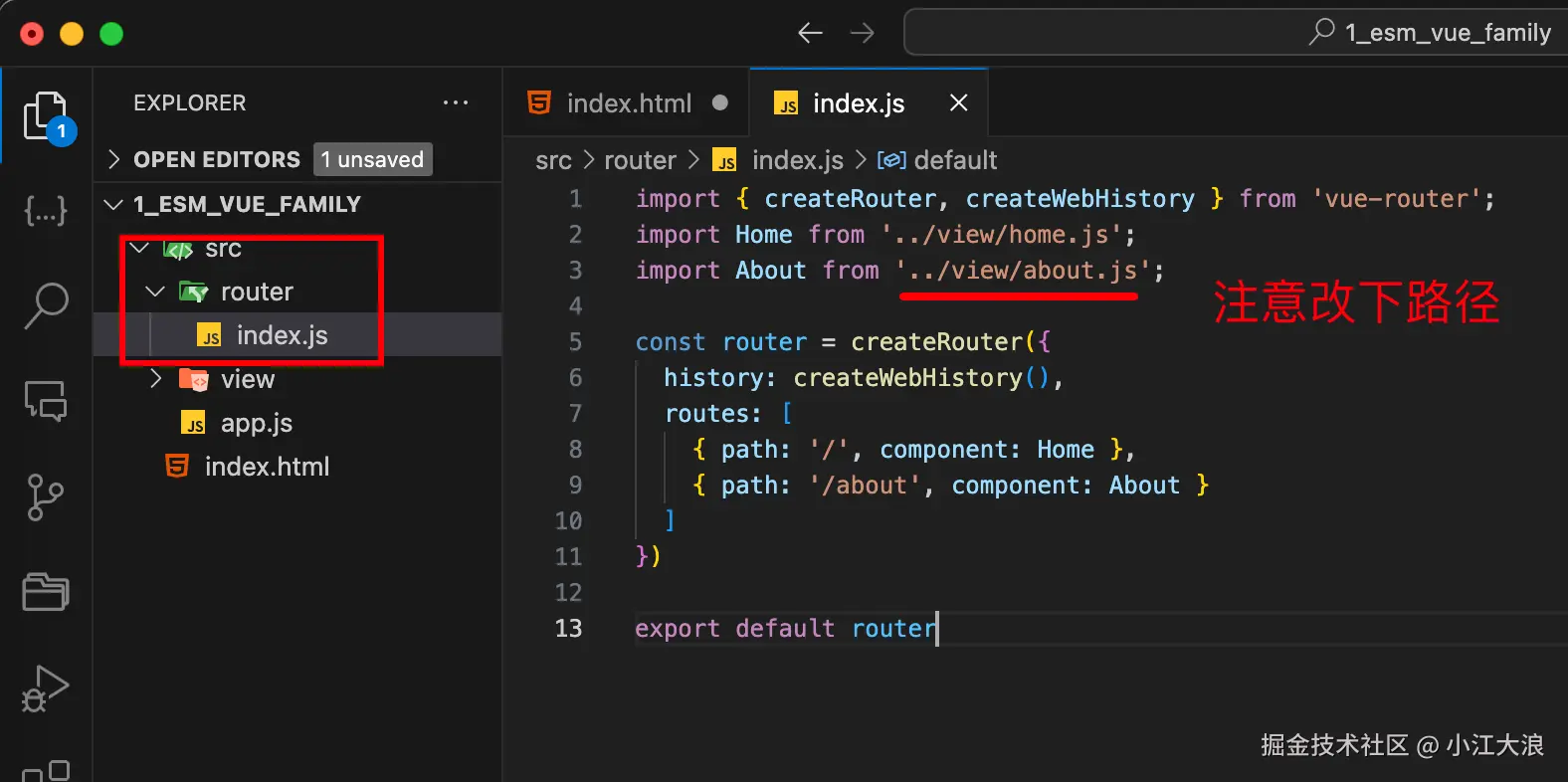Click the 1_esm_vue_family command search box
The height and width of the screenshot is (782, 1568).
point(1234,33)
